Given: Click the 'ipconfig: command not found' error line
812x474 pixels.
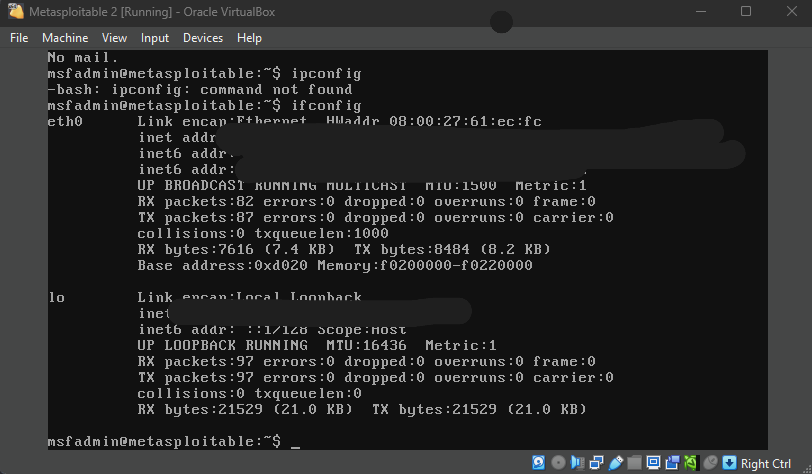Looking at the screenshot, I should tap(200, 90).
